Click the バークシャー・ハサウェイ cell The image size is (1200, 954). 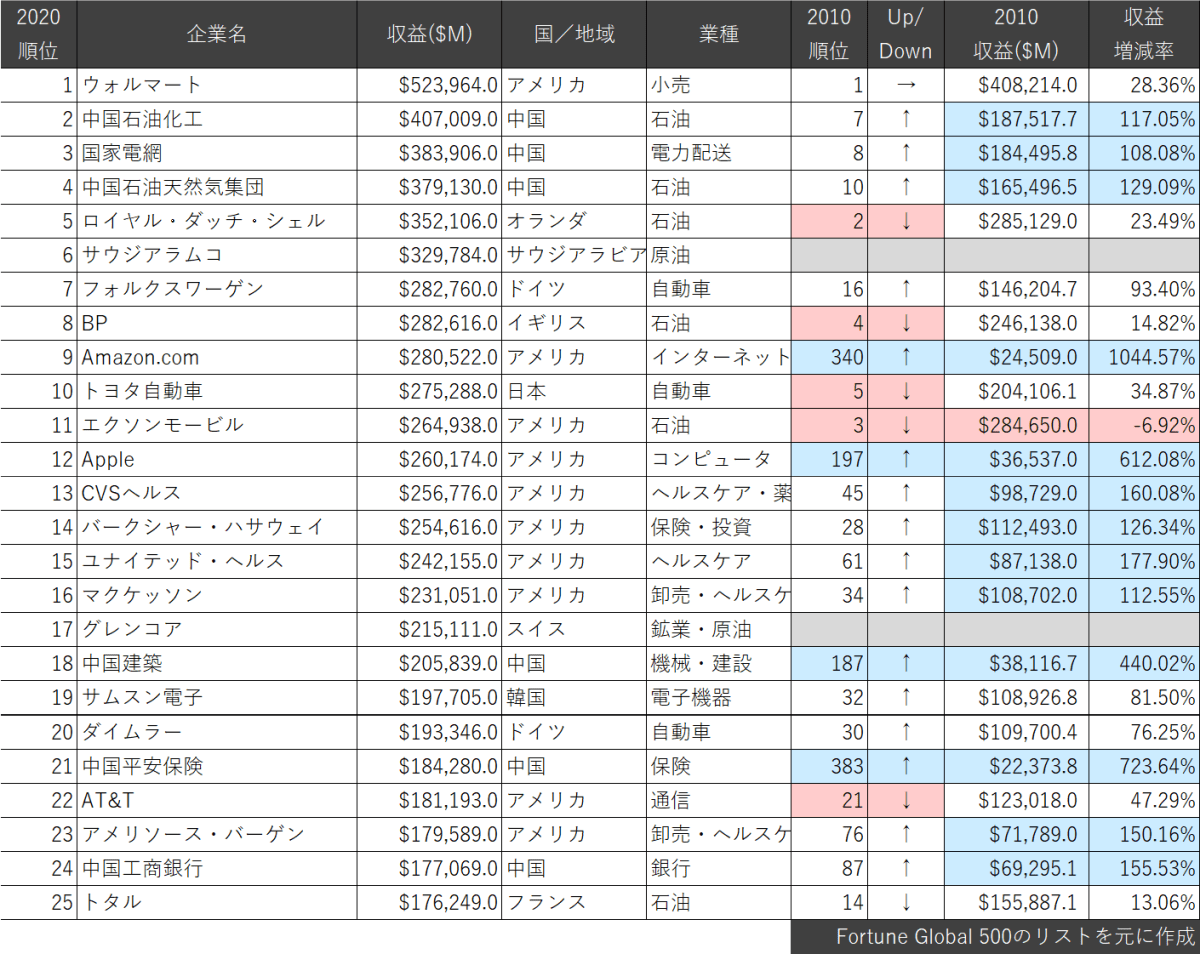(x=216, y=527)
